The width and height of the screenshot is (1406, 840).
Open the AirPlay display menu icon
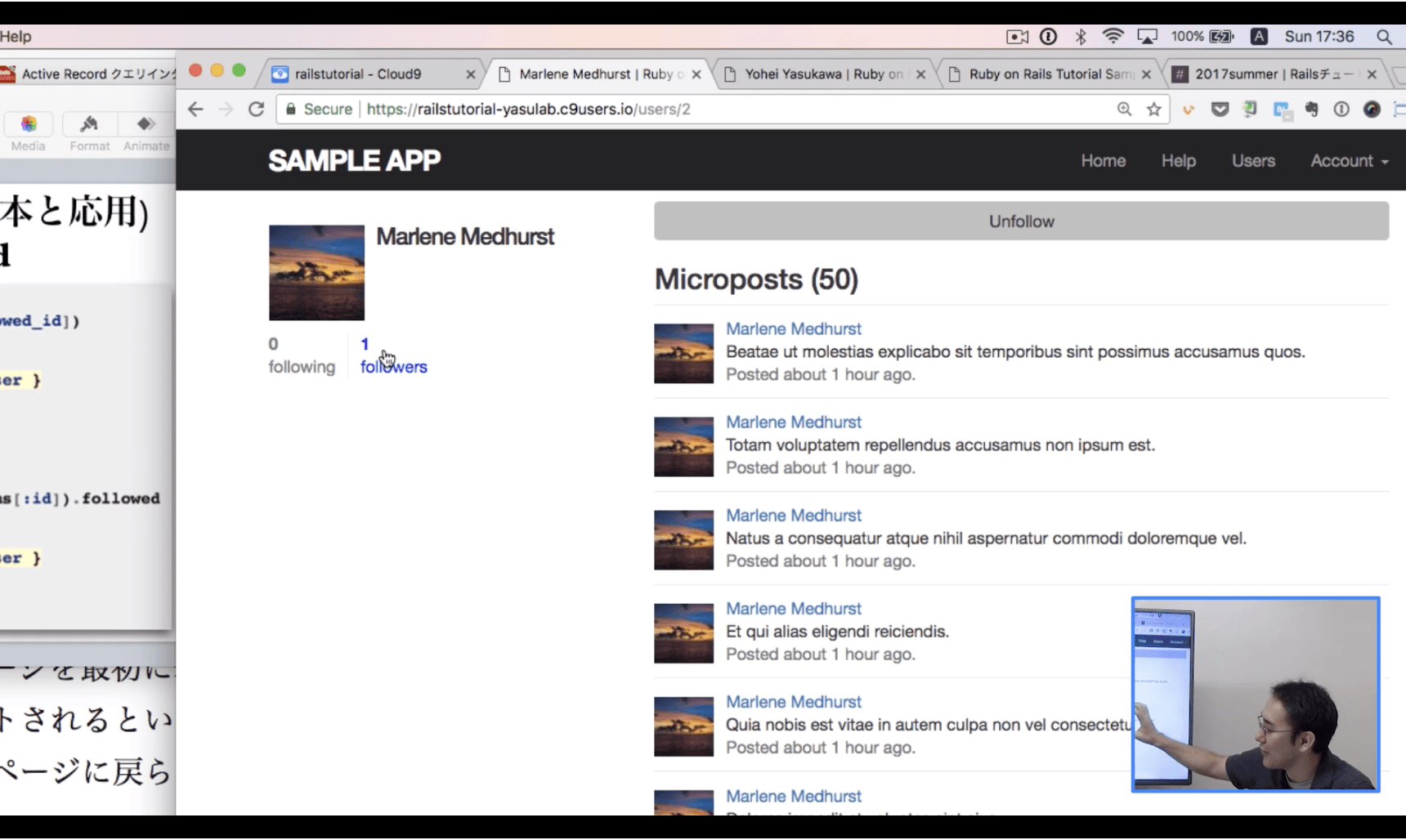click(1147, 37)
